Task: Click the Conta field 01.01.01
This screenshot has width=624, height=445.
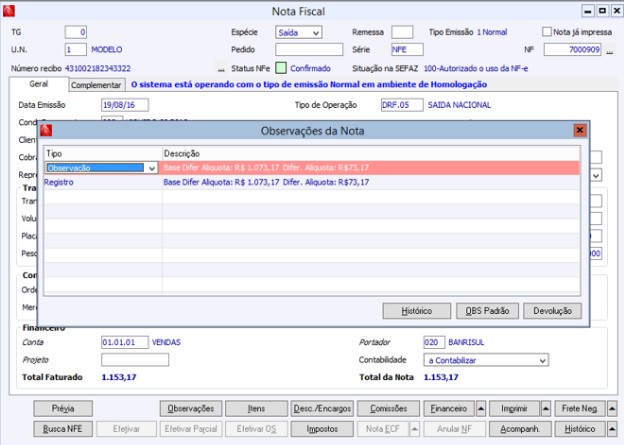Action: point(125,342)
